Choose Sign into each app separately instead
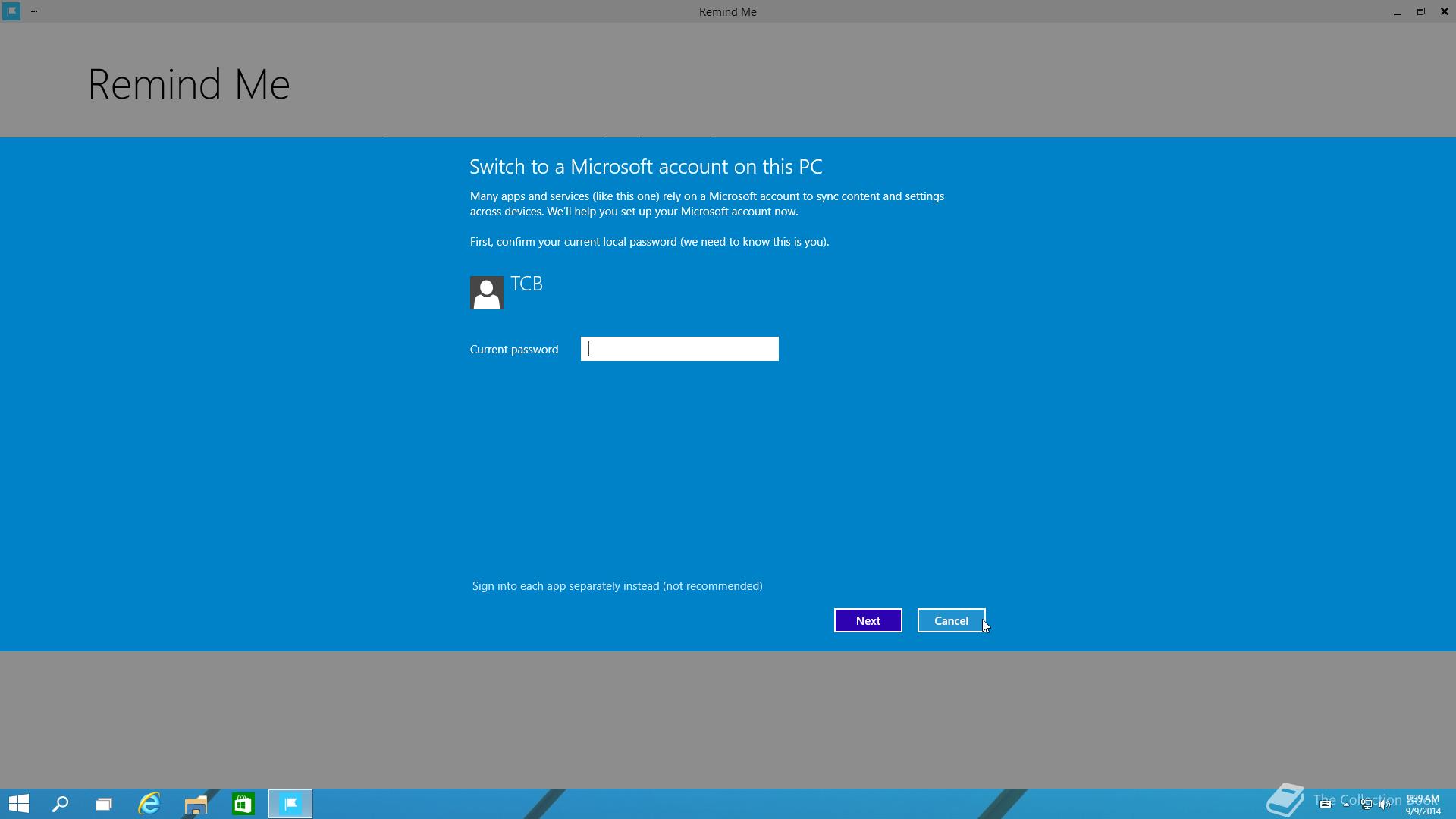This screenshot has height=819, width=1456. (617, 586)
